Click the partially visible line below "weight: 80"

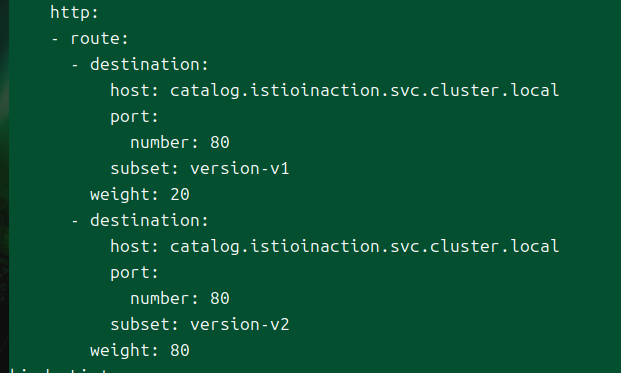coord(59,371)
